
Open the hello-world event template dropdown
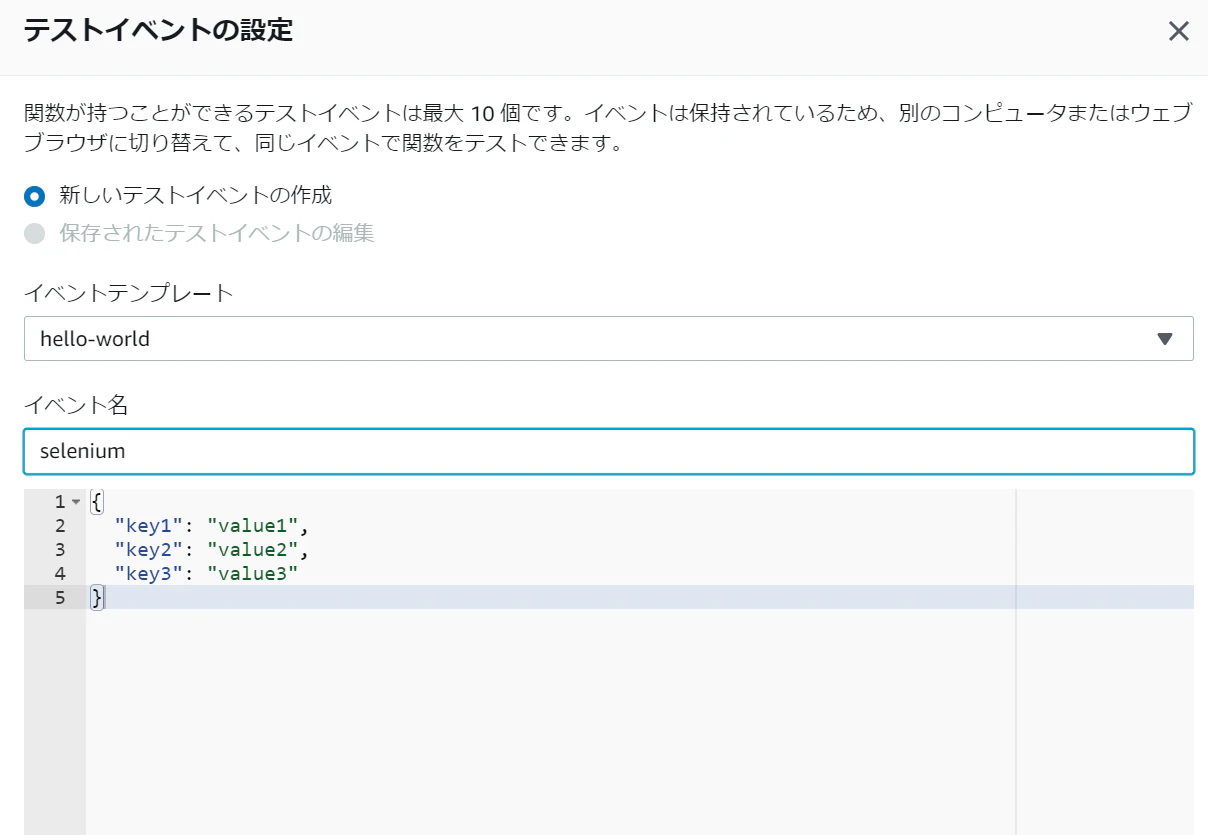[x=608, y=339]
